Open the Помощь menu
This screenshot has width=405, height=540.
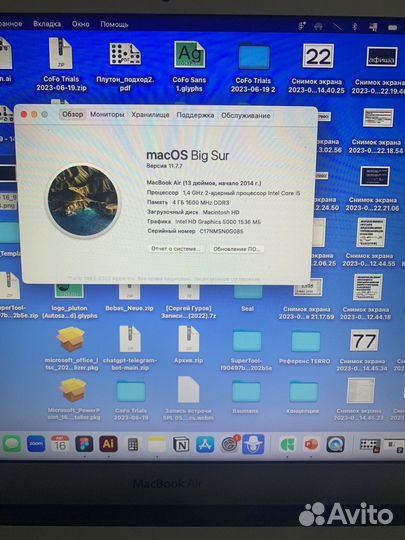pos(114,24)
